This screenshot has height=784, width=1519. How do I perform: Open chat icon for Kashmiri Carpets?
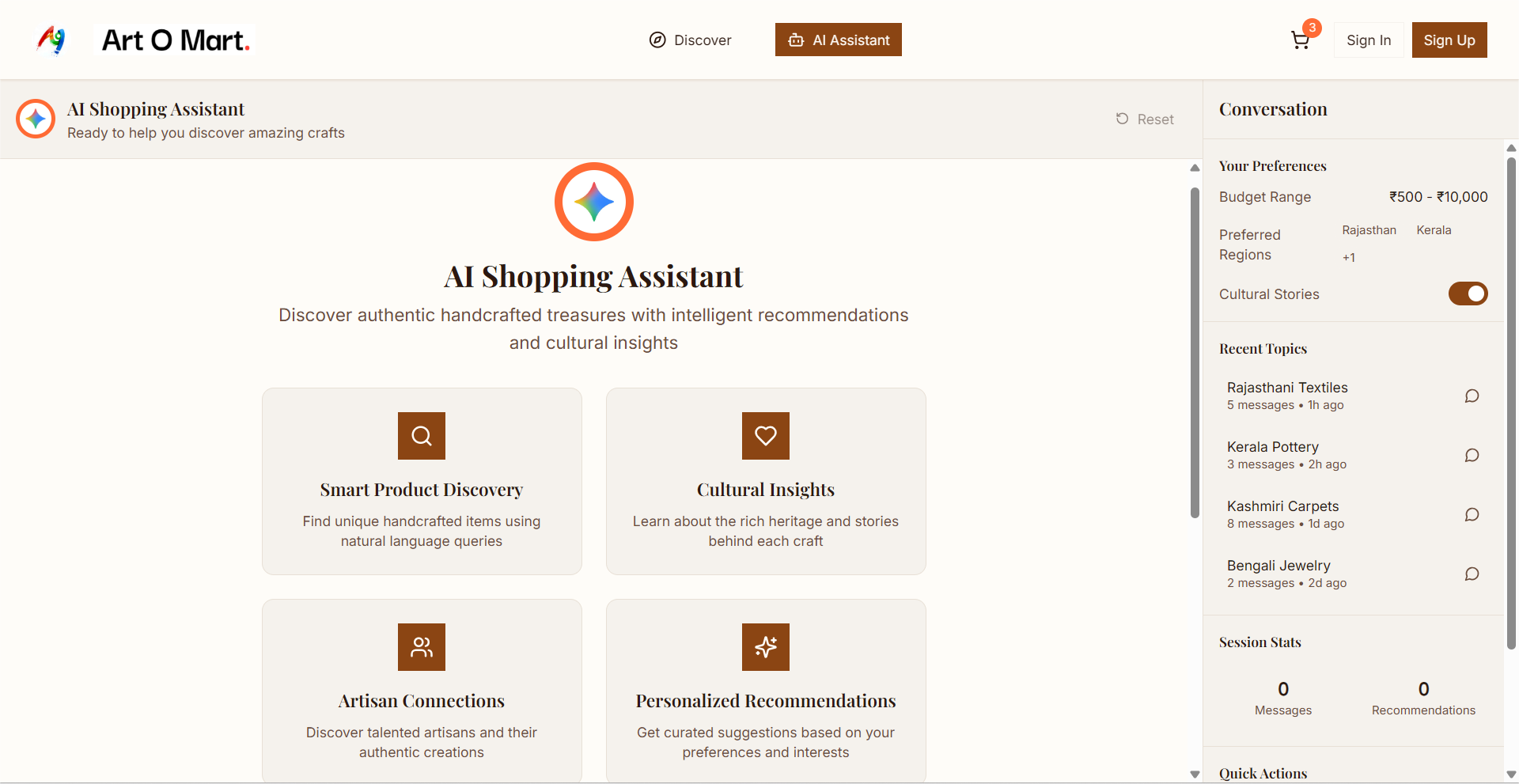point(1472,514)
